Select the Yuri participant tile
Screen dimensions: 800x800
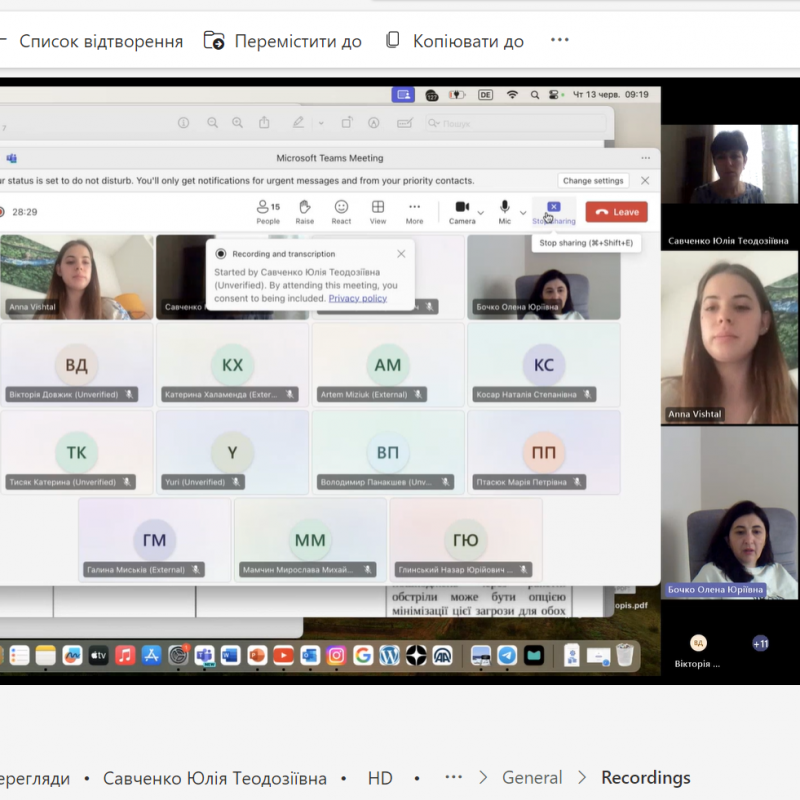pyautogui.click(x=232, y=453)
